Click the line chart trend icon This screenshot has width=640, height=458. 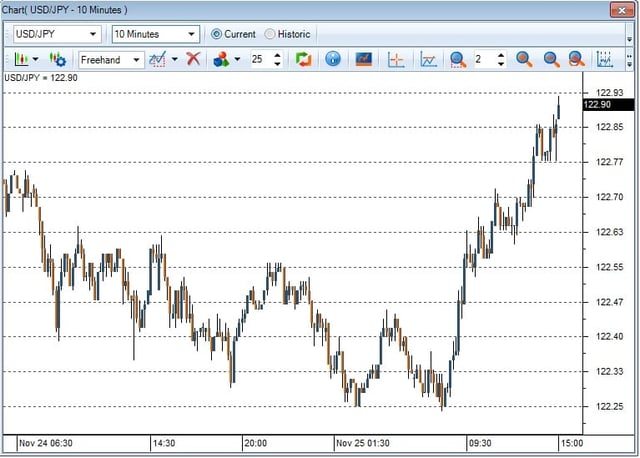click(x=429, y=60)
